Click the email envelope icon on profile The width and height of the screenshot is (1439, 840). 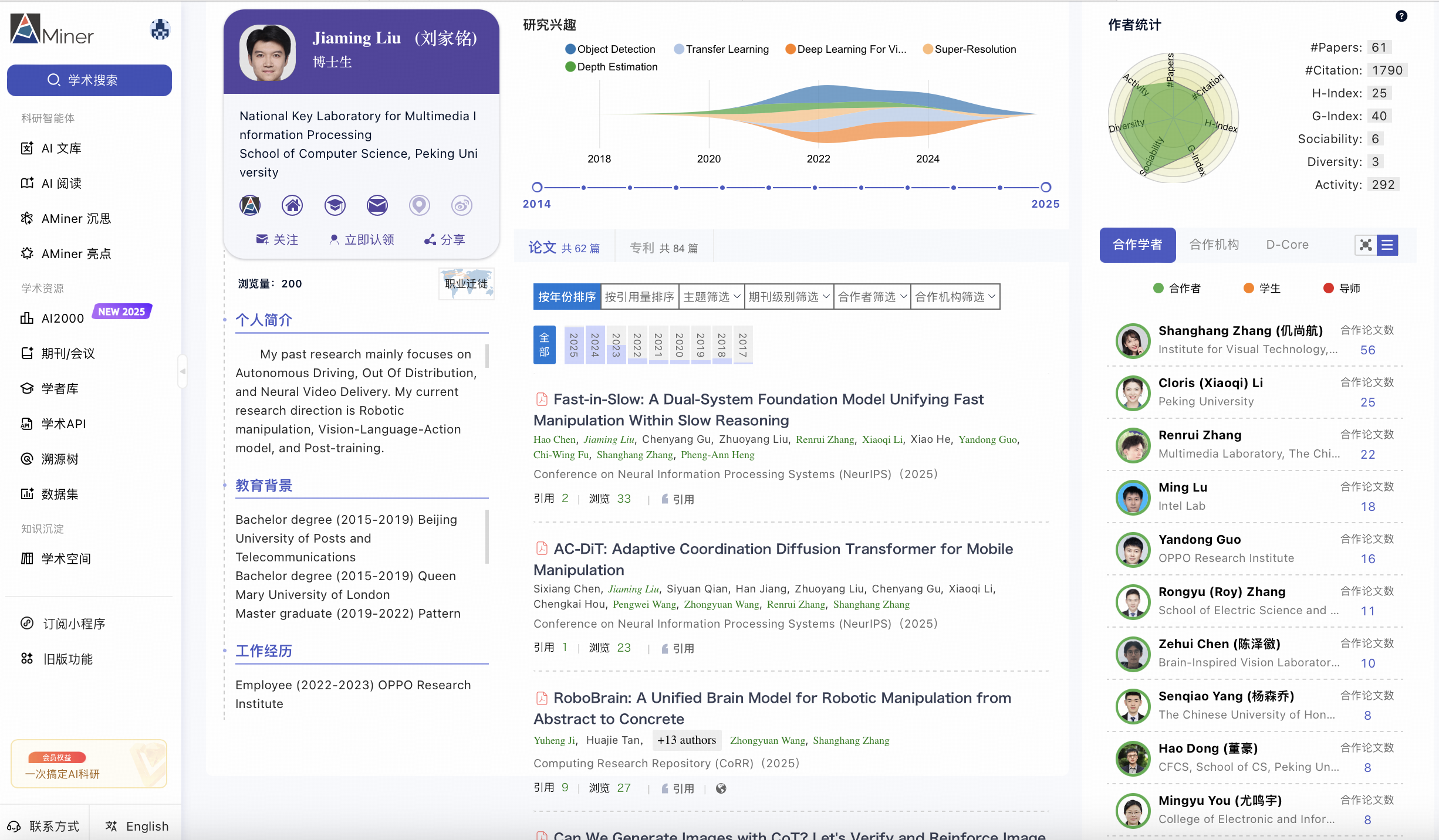coord(377,205)
